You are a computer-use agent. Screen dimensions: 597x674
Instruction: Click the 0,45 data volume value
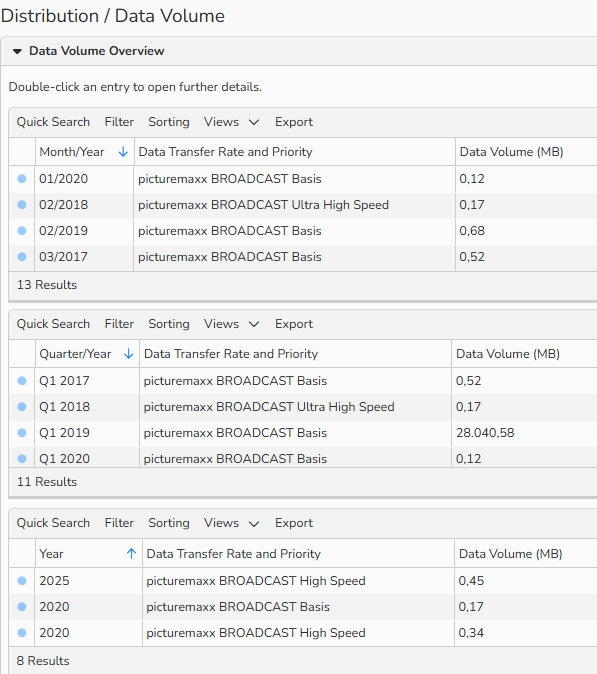pyautogui.click(x=471, y=581)
